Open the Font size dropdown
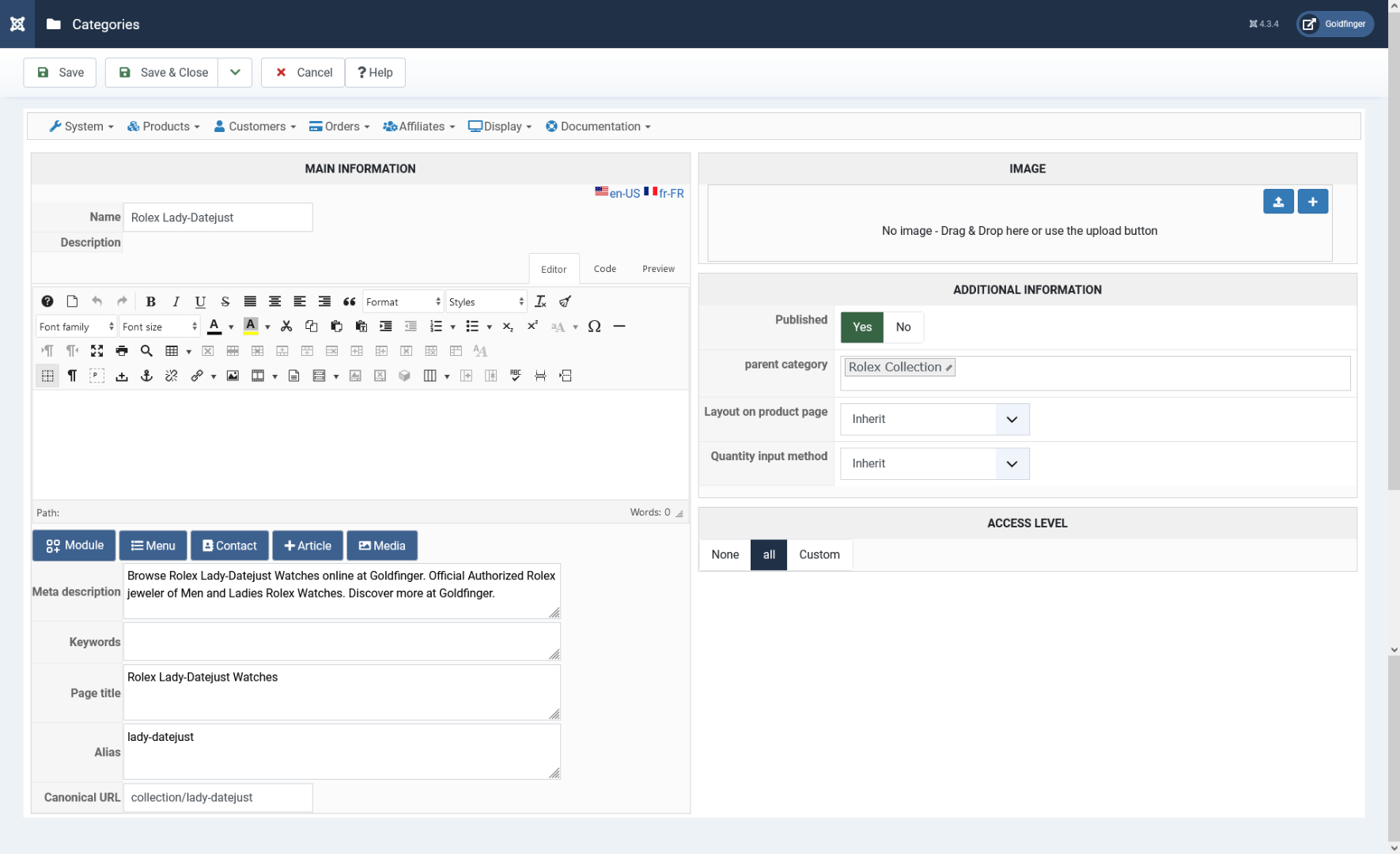This screenshot has height=854, width=1400. pyautogui.click(x=160, y=327)
